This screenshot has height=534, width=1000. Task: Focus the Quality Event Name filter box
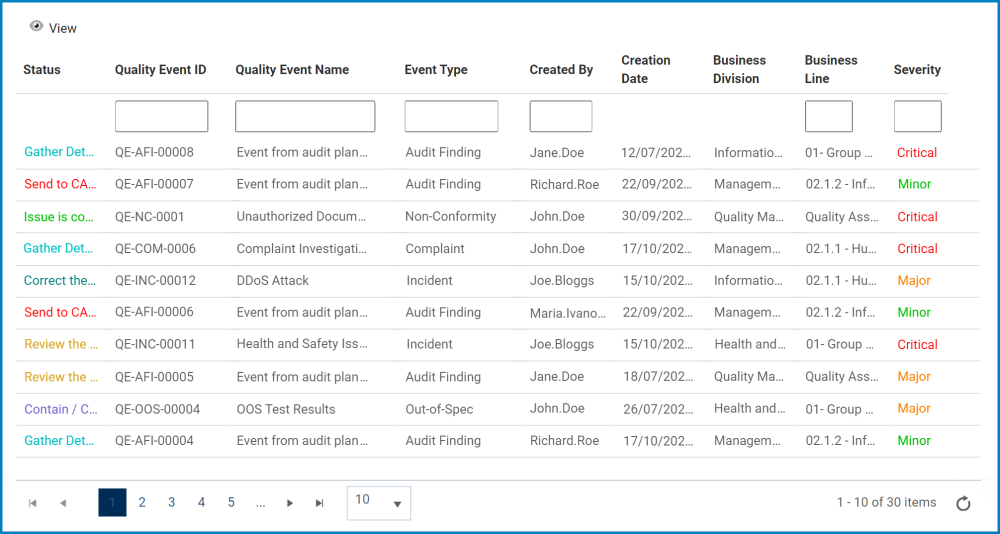click(x=305, y=116)
